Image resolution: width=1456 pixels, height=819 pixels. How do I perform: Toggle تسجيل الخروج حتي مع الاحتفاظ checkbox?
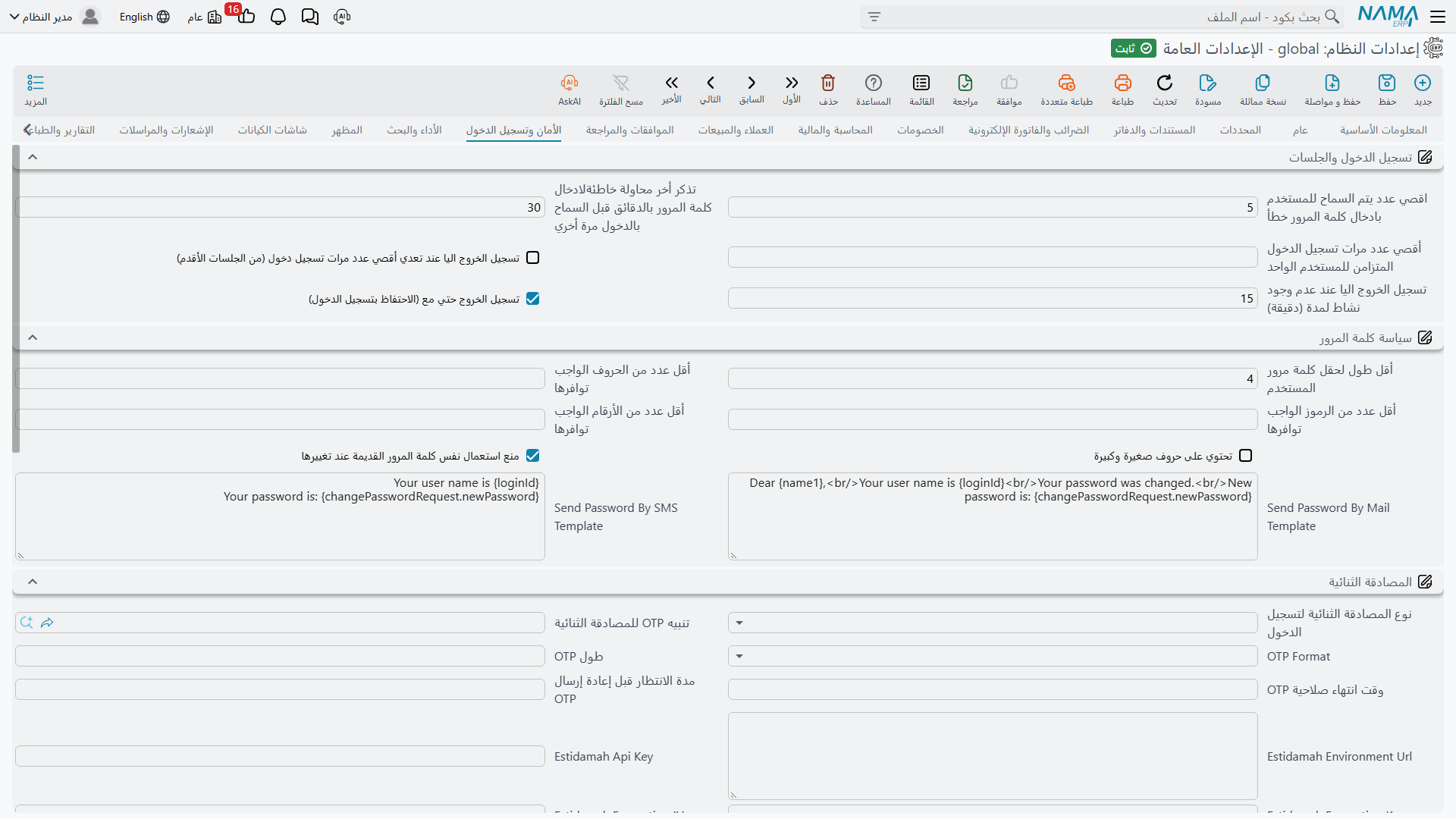point(533,299)
